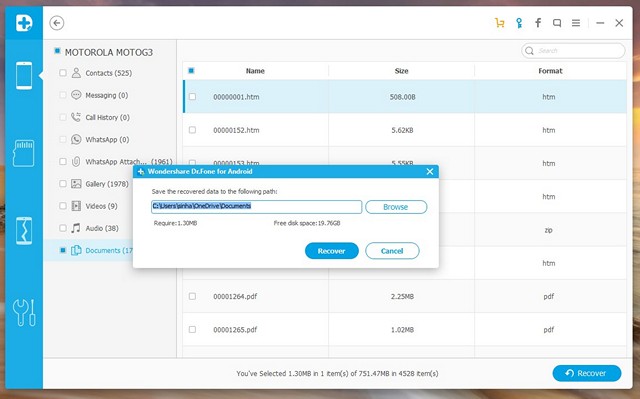Check the Contacts (525) checkbox
This screenshot has width=640, height=399.
pyautogui.click(x=63, y=73)
